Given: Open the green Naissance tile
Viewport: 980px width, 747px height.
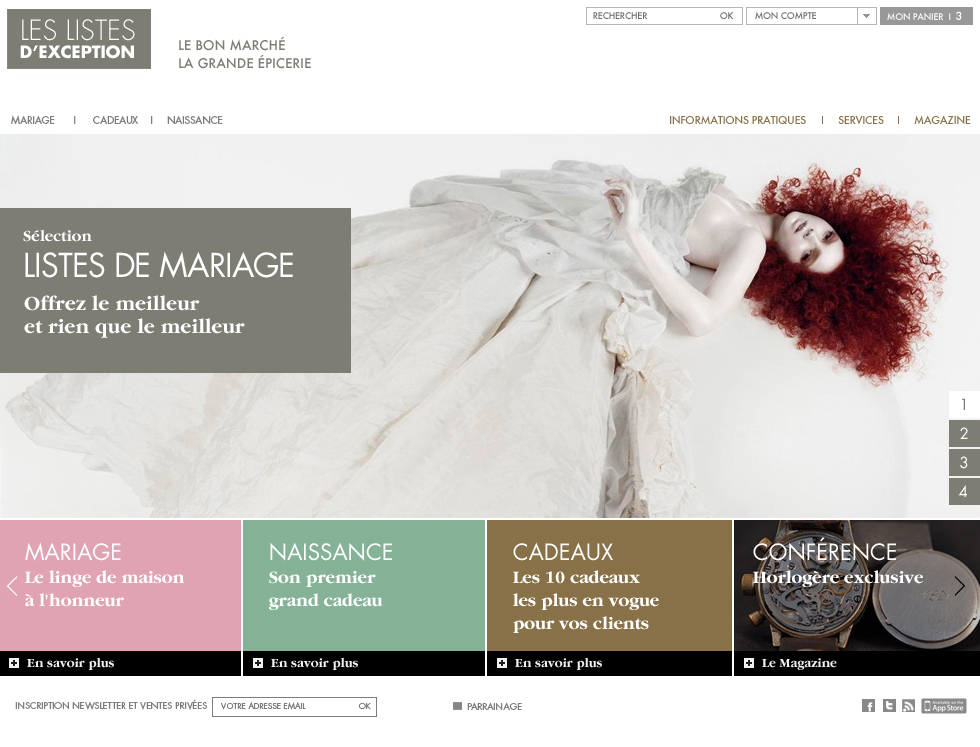Looking at the screenshot, I should point(364,586).
